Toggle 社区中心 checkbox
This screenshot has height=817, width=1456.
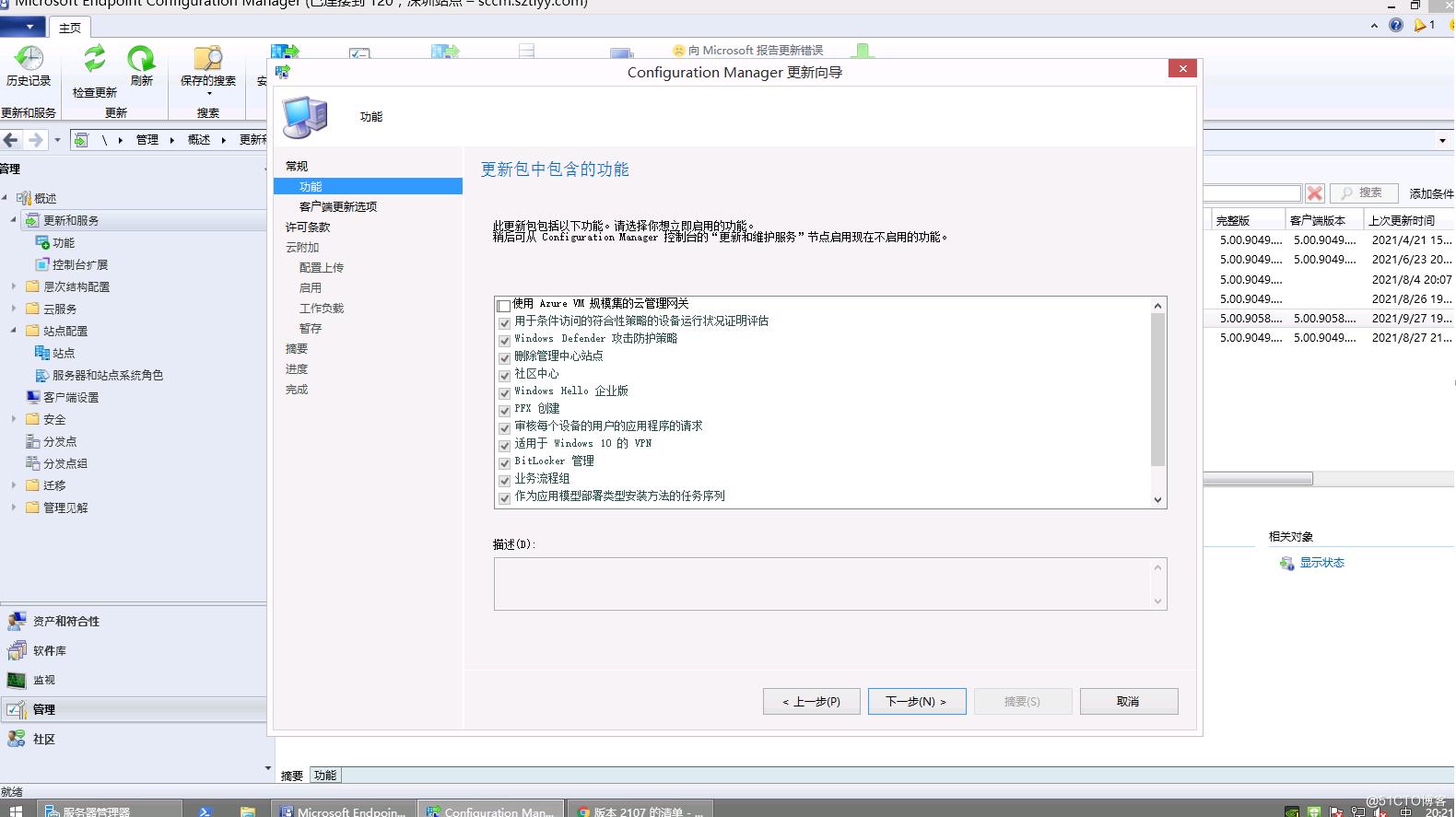click(504, 375)
